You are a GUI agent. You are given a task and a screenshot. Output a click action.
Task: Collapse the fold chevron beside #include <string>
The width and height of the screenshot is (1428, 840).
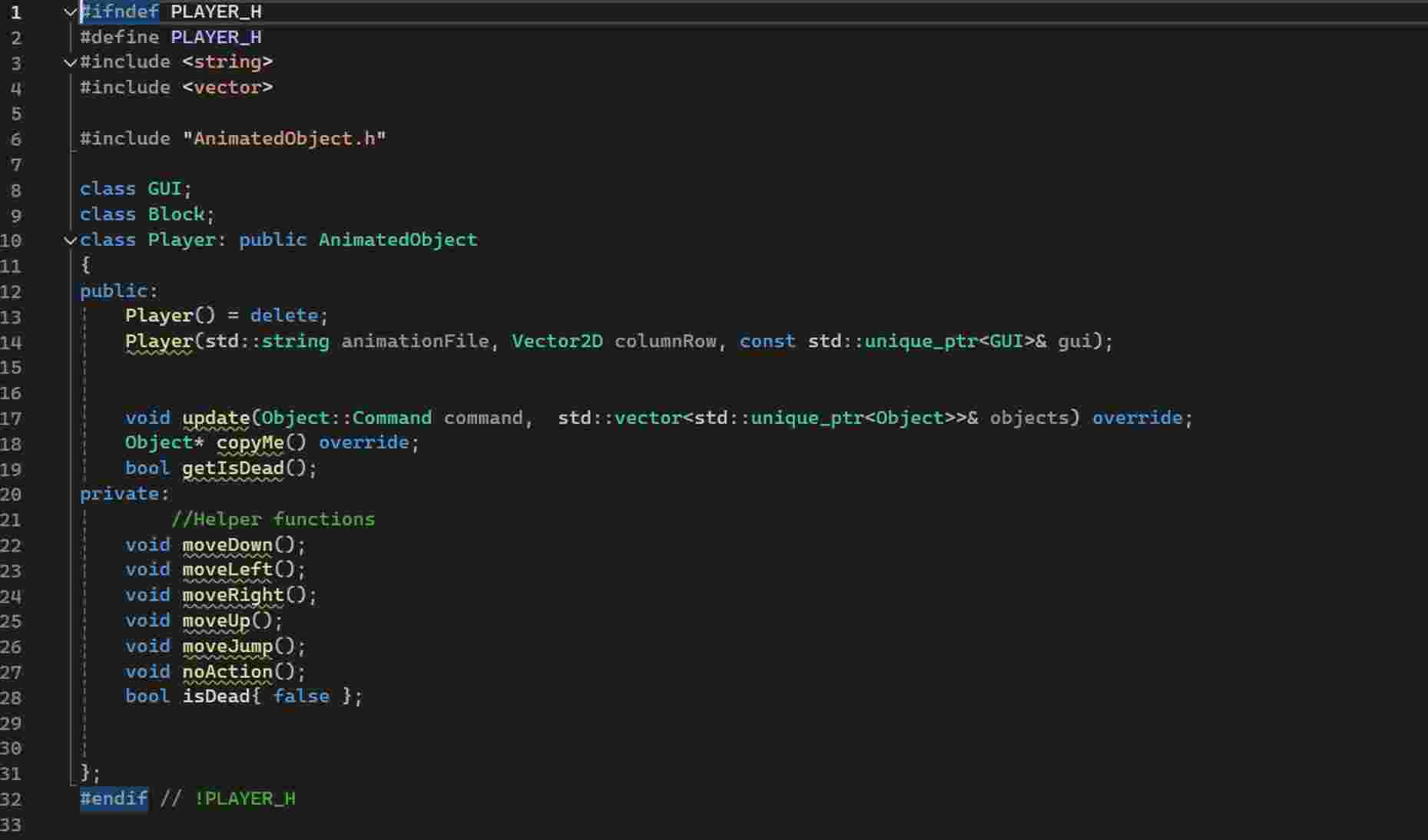pos(70,62)
